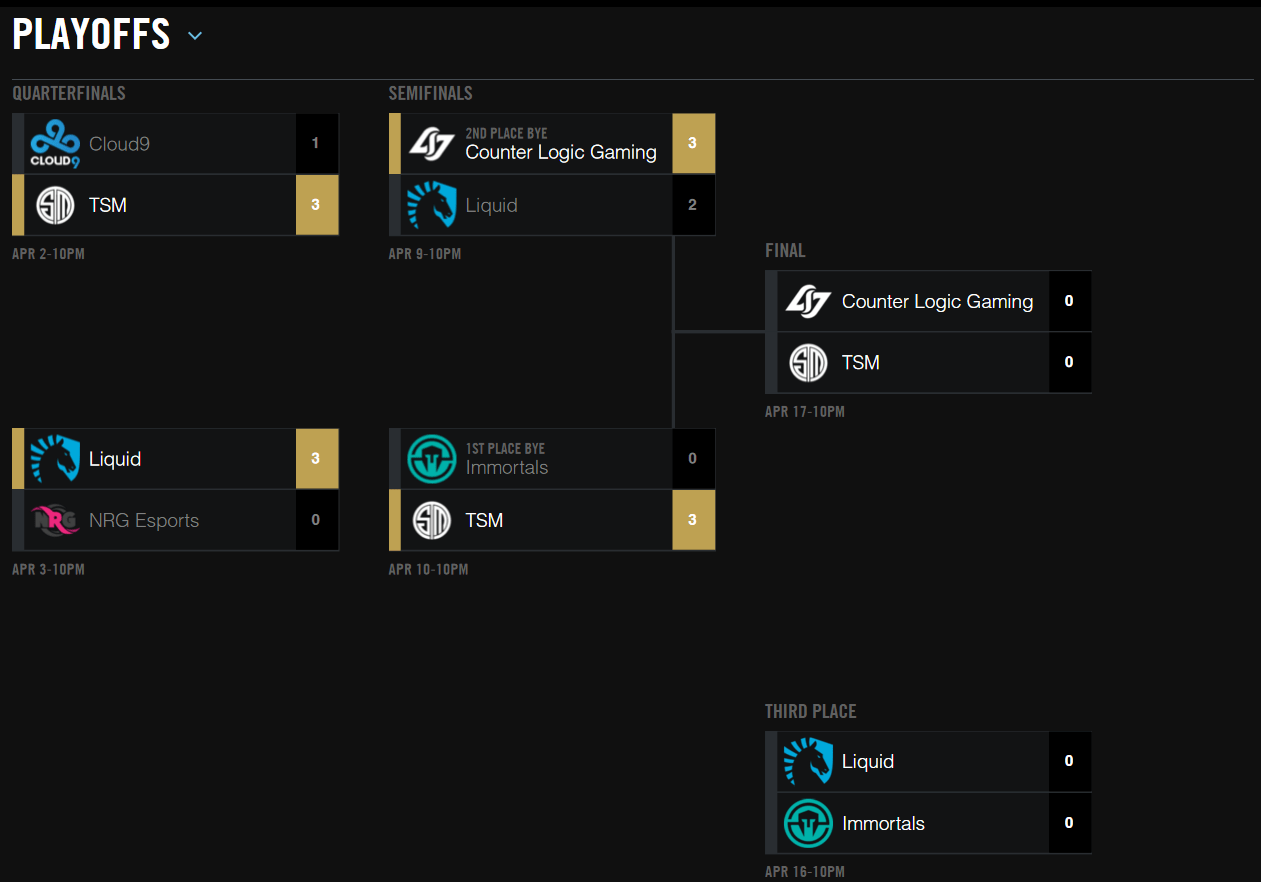Click the APR 17-10PM final date

click(x=805, y=411)
